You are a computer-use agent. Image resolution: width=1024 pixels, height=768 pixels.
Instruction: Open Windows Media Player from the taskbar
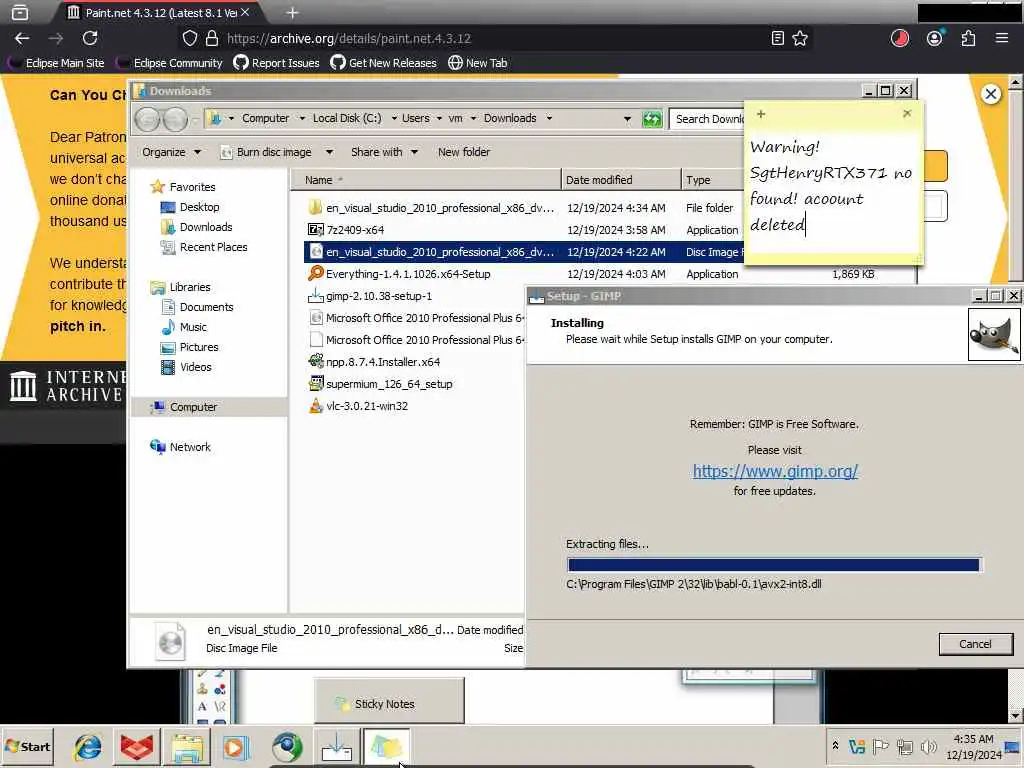(x=236, y=747)
